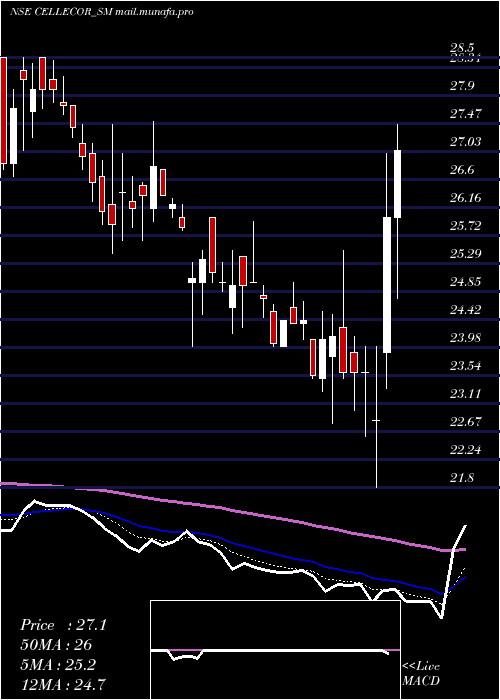Click the 27.03 price axis label
Viewport: 500px width, 700px height.
(x=466, y=142)
